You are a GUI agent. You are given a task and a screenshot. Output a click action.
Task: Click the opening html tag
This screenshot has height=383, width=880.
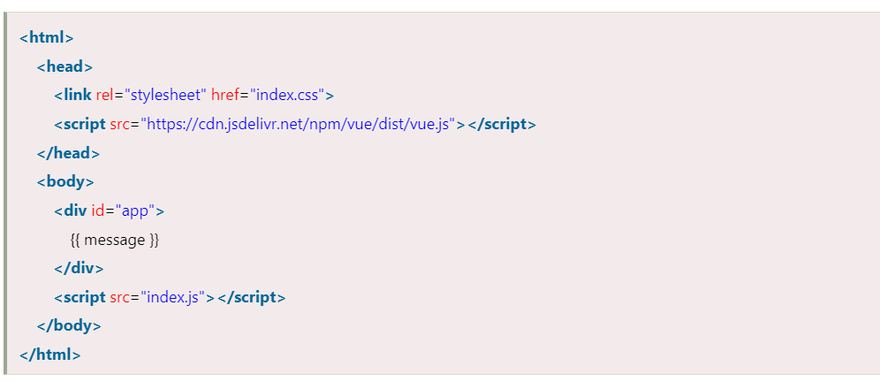pyautogui.click(x=47, y=38)
